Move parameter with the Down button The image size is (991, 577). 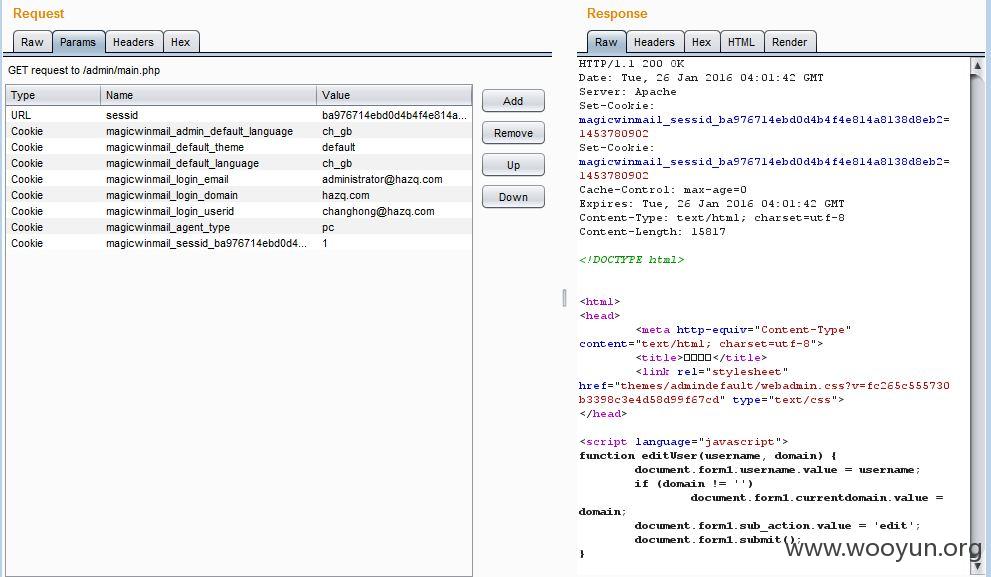(513, 197)
